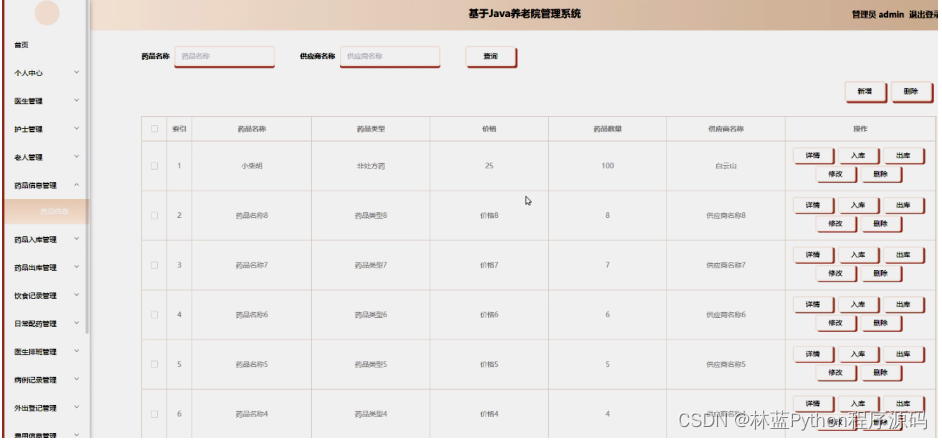
Task: Click 删除 for the 药品名称7 row
Action: 881,273
